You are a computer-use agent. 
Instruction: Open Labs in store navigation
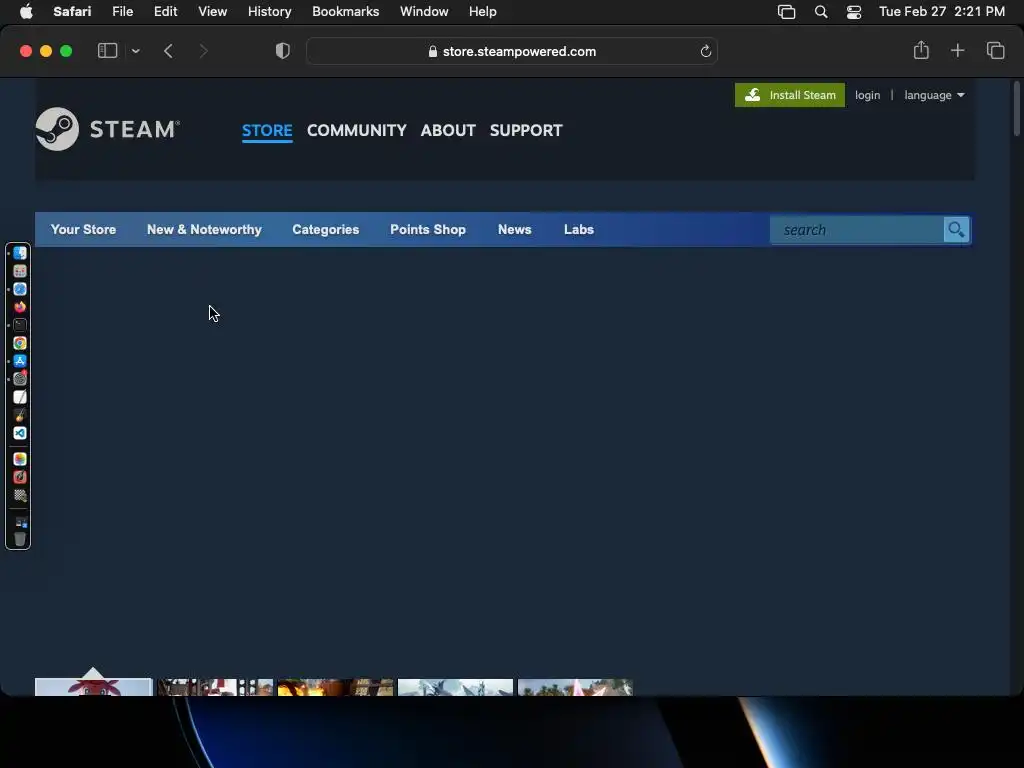(579, 229)
